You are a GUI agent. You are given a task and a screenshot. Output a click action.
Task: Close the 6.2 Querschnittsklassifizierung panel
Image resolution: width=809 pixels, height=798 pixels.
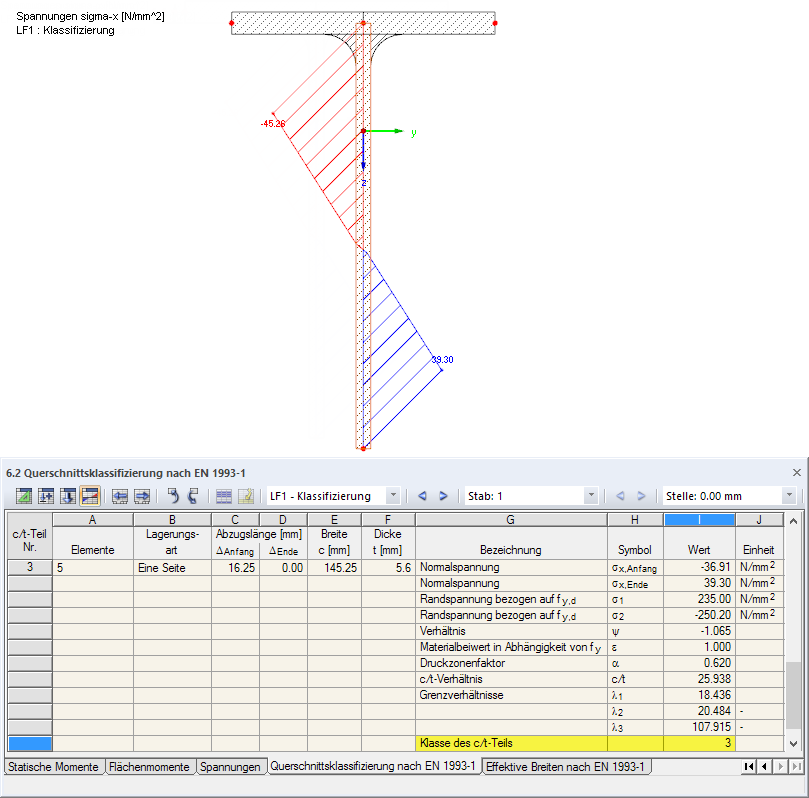(x=797, y=473)
